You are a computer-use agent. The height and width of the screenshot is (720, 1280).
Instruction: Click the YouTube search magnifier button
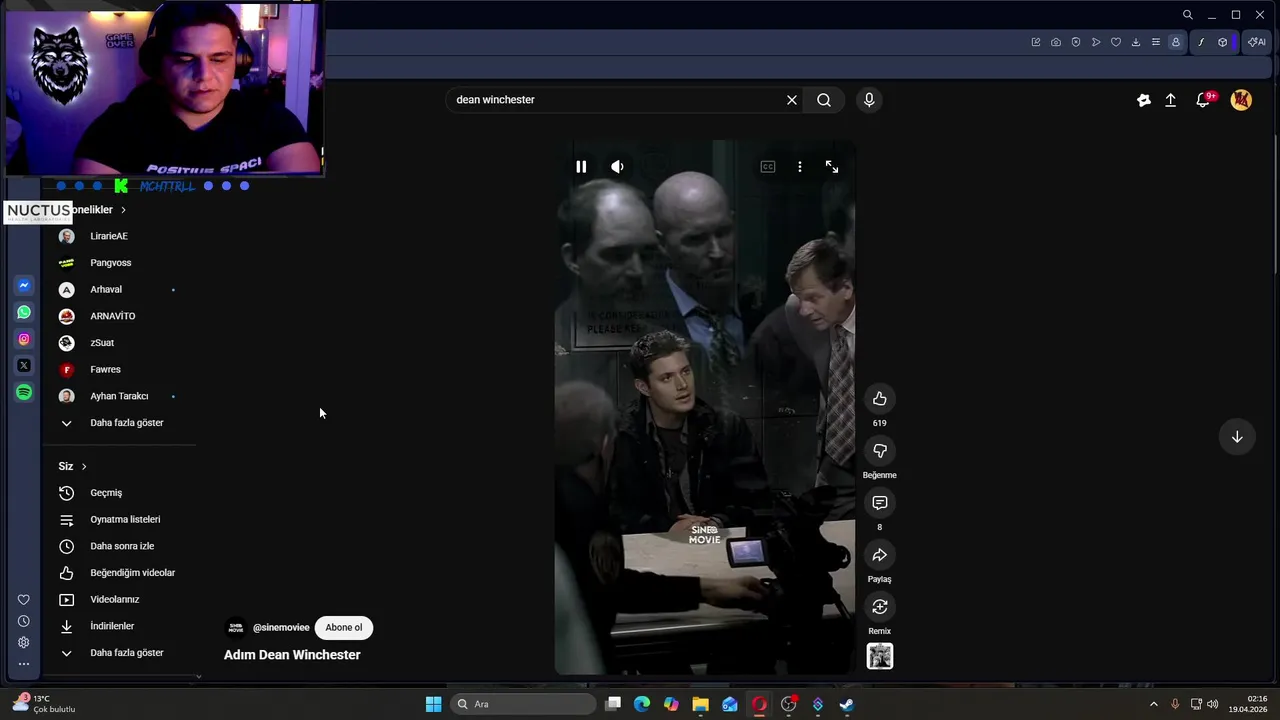coord(824,100)
